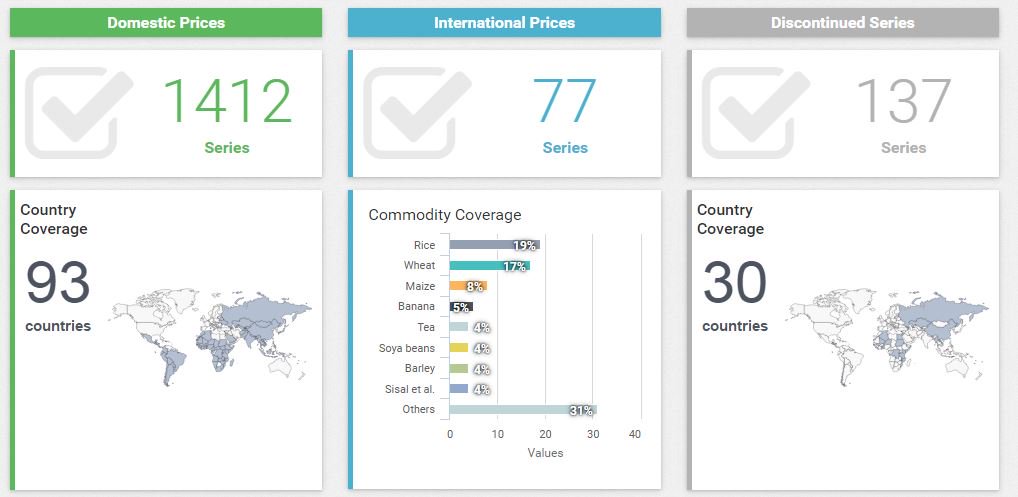Select the 77 series count
Viewport: 1018px width, 497px height.
(x=565, y=101)
